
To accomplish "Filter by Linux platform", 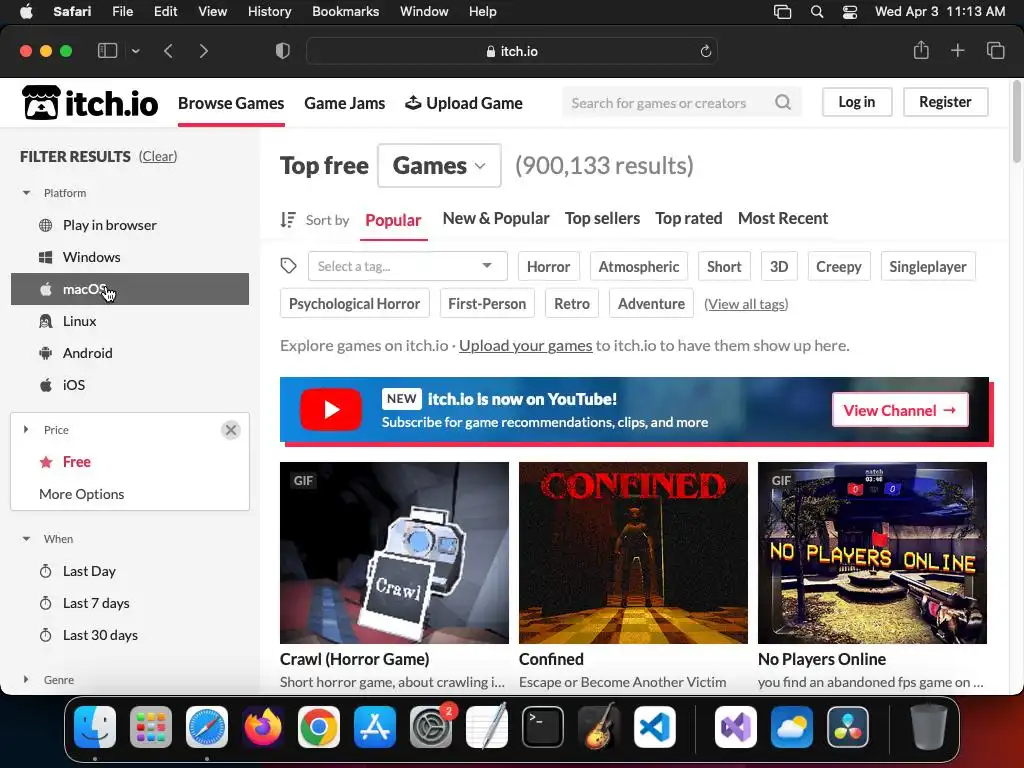I will (x=130, y=321).
